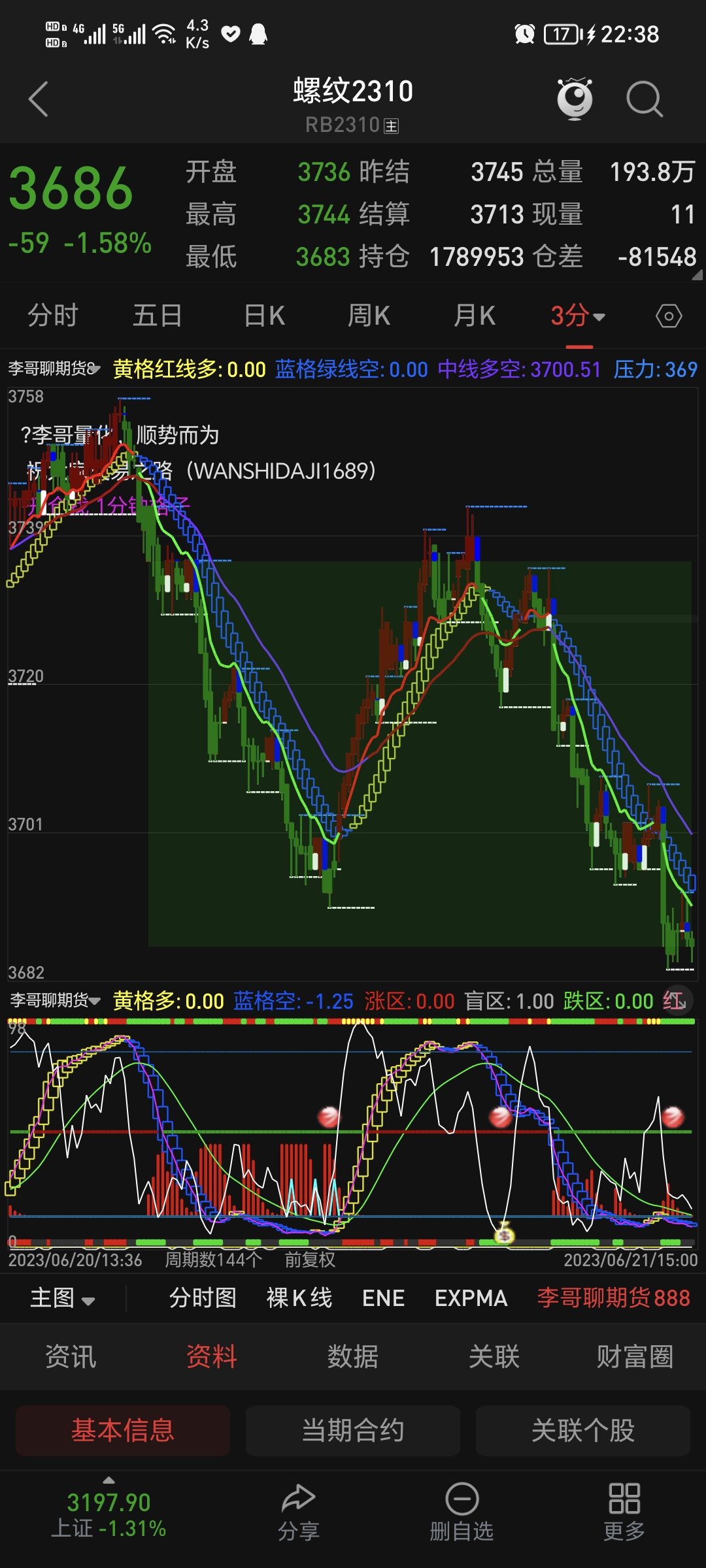Screen dimensions: 706x1568
Task: Tap the 基本信息 button
Action: [123, 1430]
